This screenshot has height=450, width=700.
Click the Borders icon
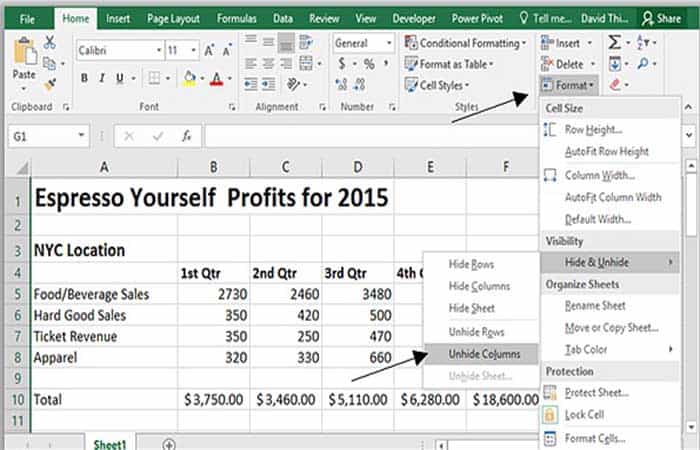coord(154,79)
